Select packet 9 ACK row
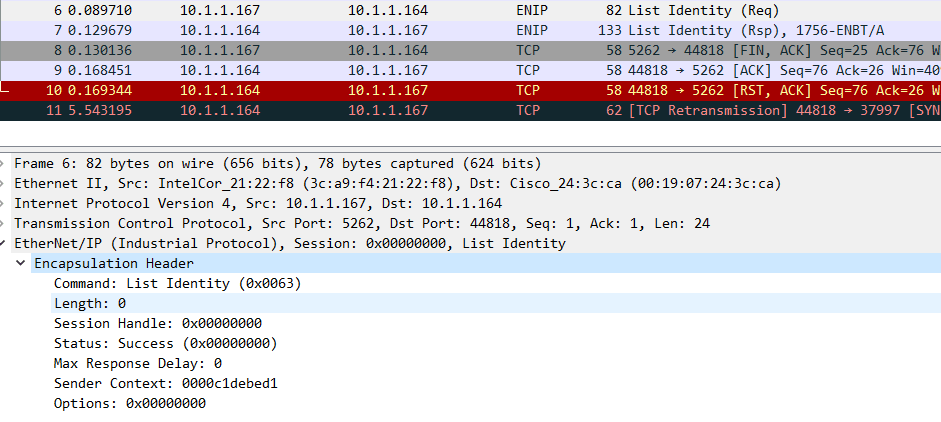Image resolution: width=941 pixels, height=422 pixels. point(470,70)
